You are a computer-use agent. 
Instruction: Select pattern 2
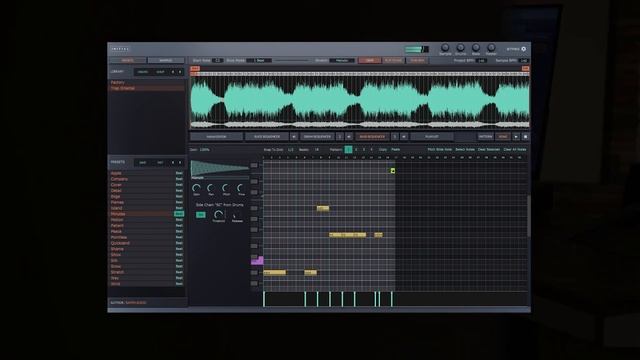pyautogui.click(x=356, y=150)
